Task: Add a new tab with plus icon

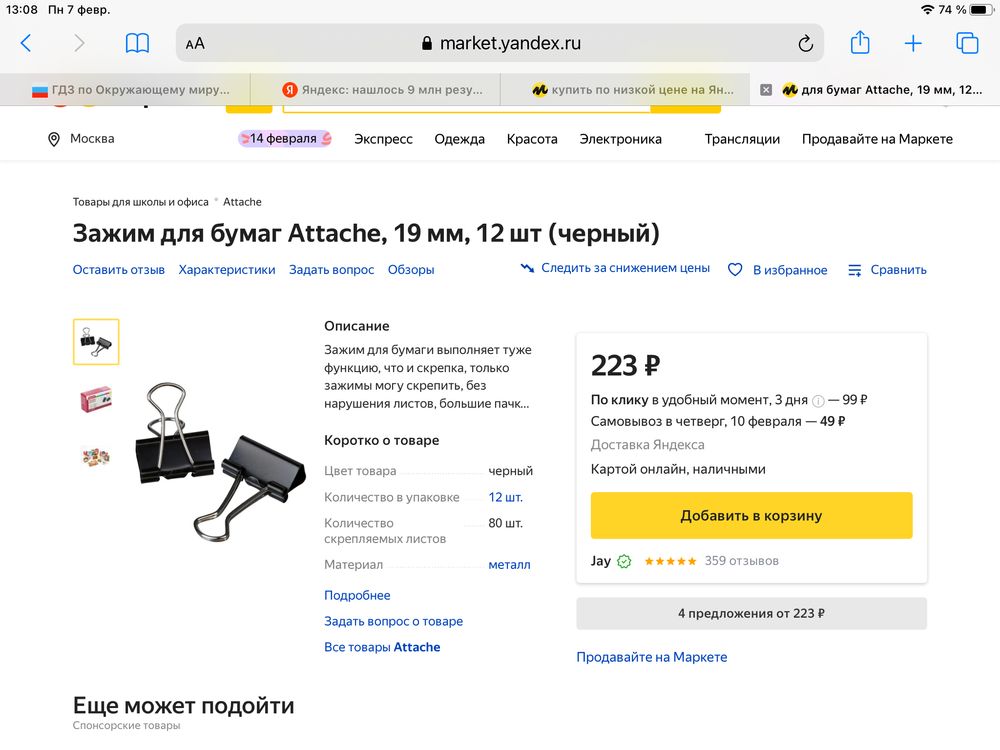Action: pos(913,43)
